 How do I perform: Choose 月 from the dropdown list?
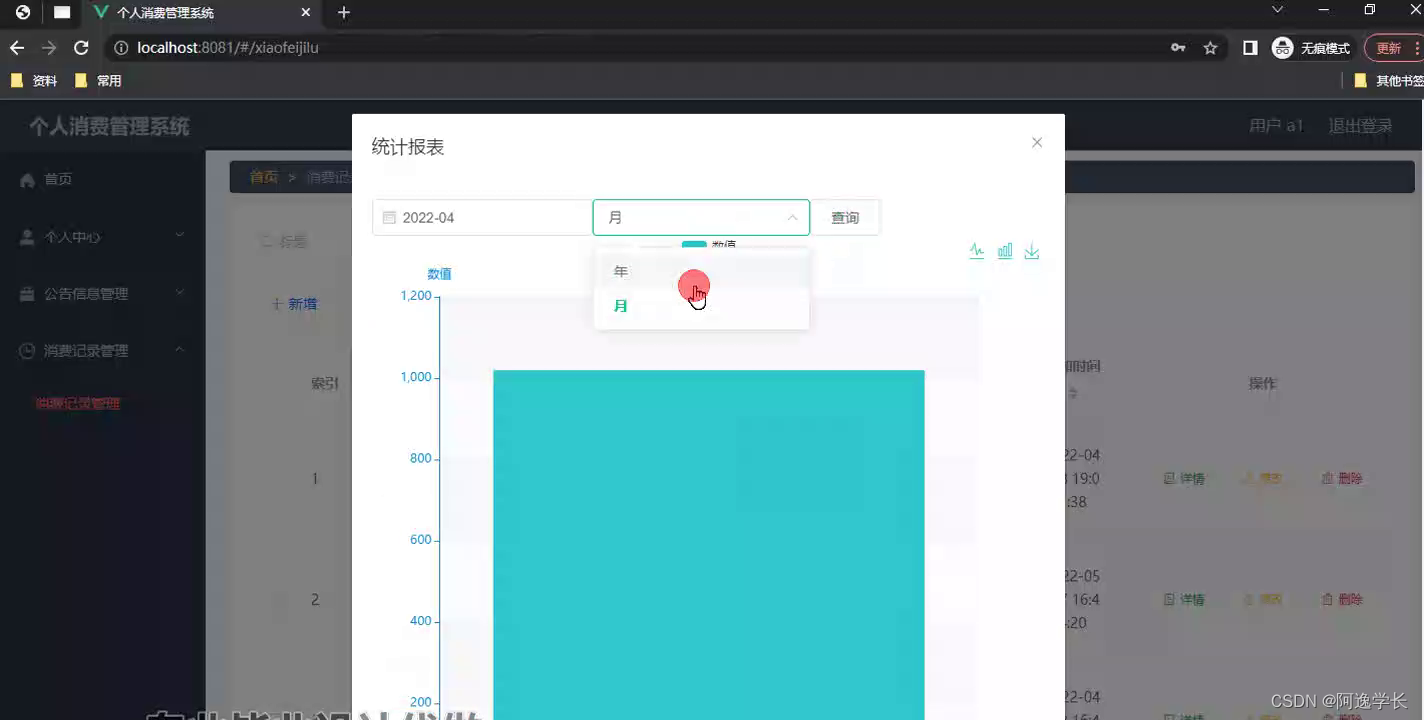click(701, 306)
